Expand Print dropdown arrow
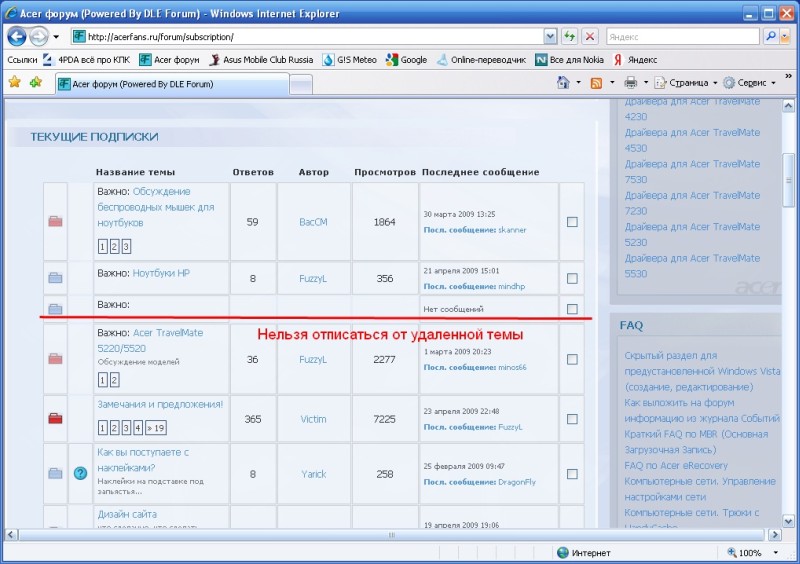Screen dimensions: 800x564 click(x=646, y=83)
